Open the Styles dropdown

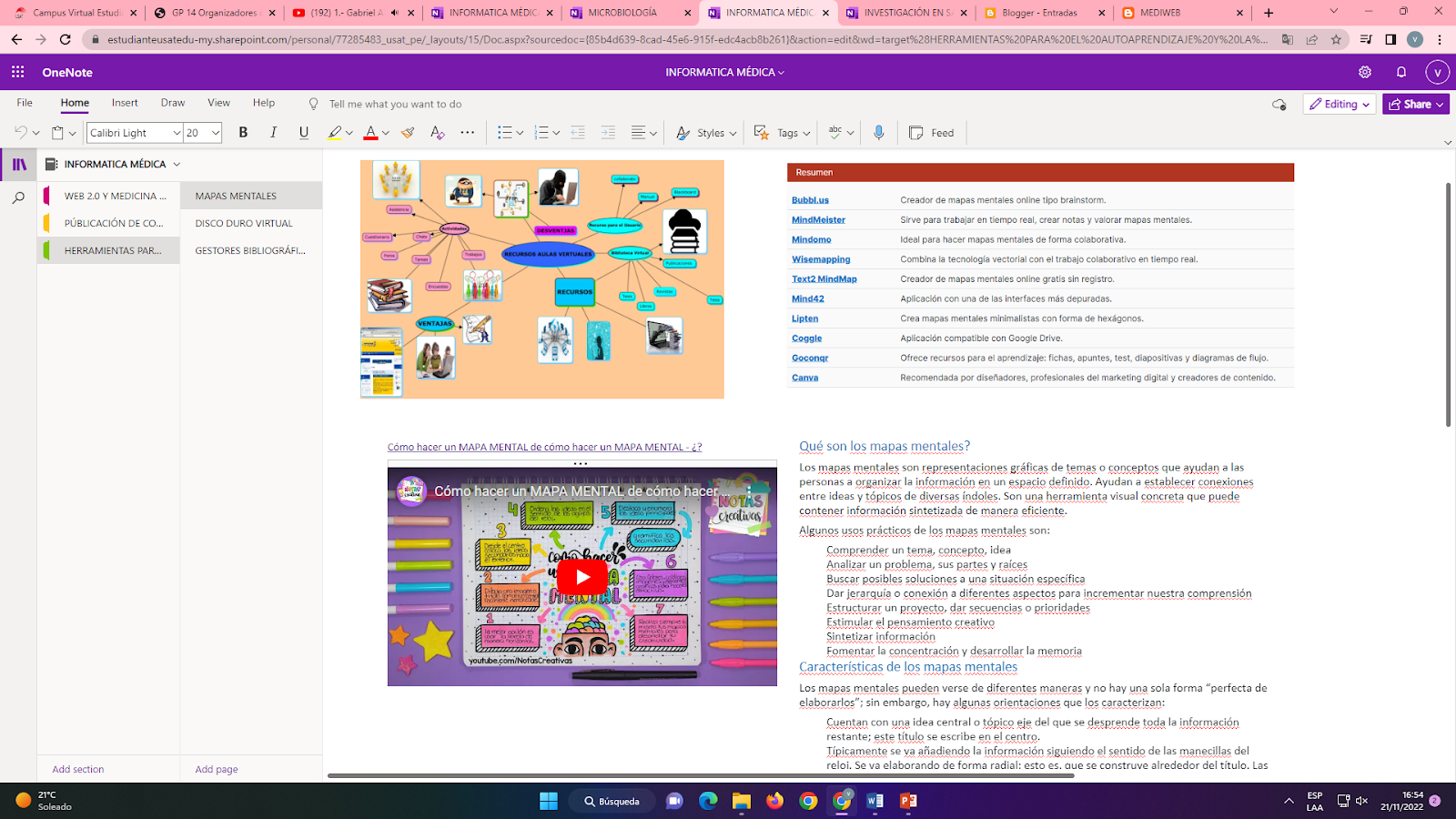coord(706,133)
